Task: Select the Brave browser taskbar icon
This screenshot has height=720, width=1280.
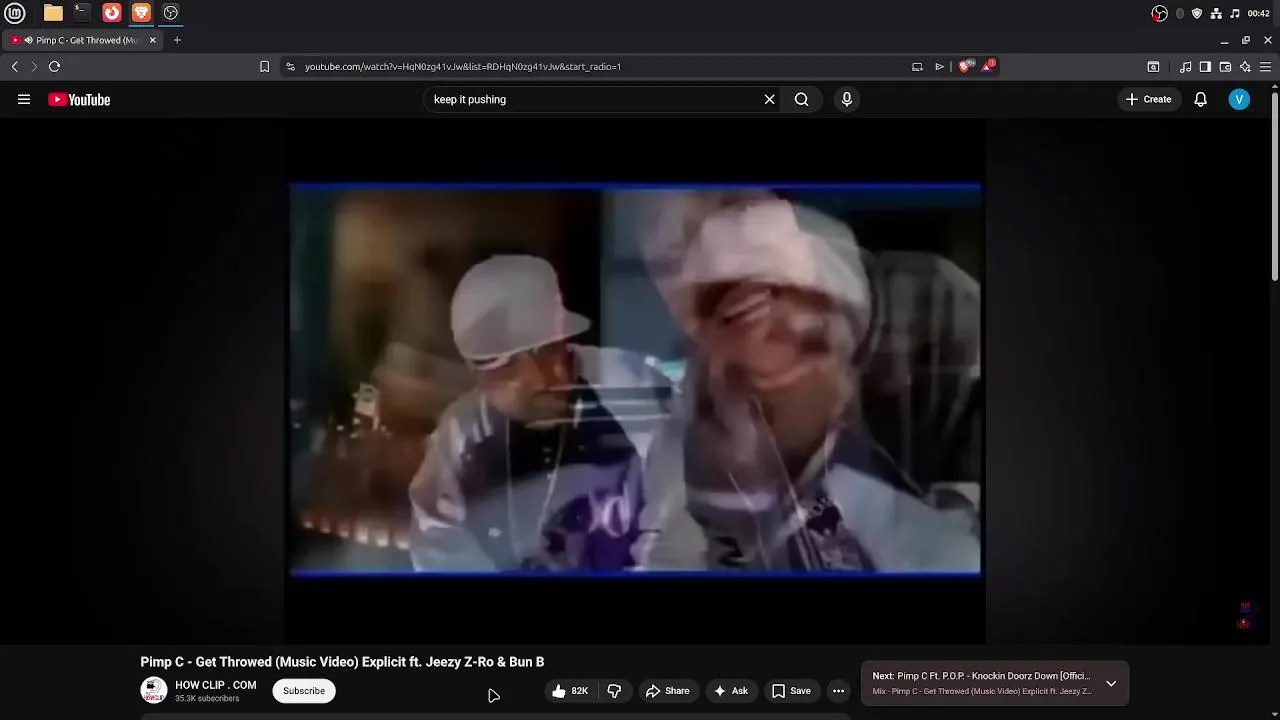Action: (141, 13)
